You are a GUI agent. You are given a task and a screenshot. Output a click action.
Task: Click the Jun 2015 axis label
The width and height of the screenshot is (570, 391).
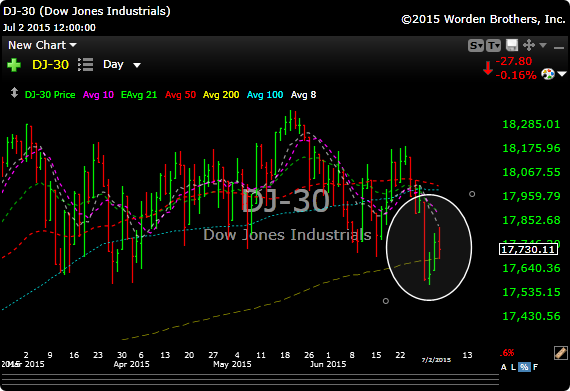(x=328, y=364)
